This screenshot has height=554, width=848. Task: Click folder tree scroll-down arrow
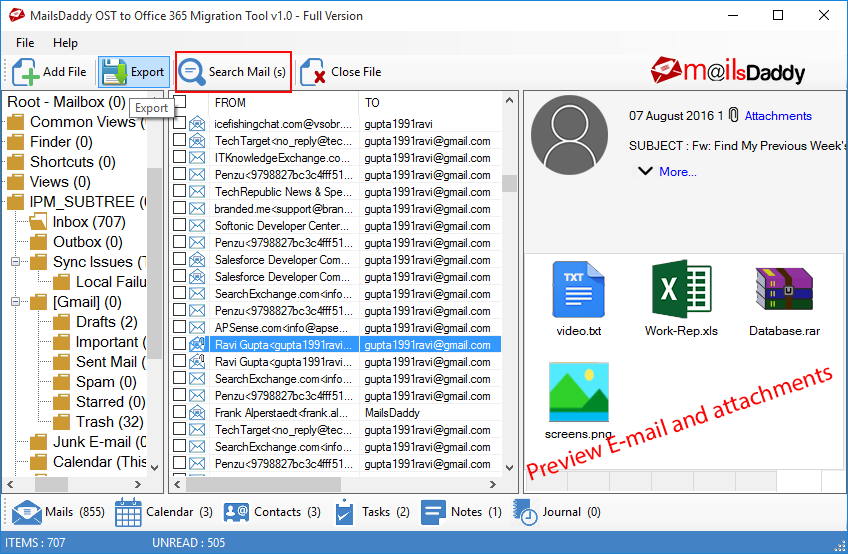[x=155, y=467]
